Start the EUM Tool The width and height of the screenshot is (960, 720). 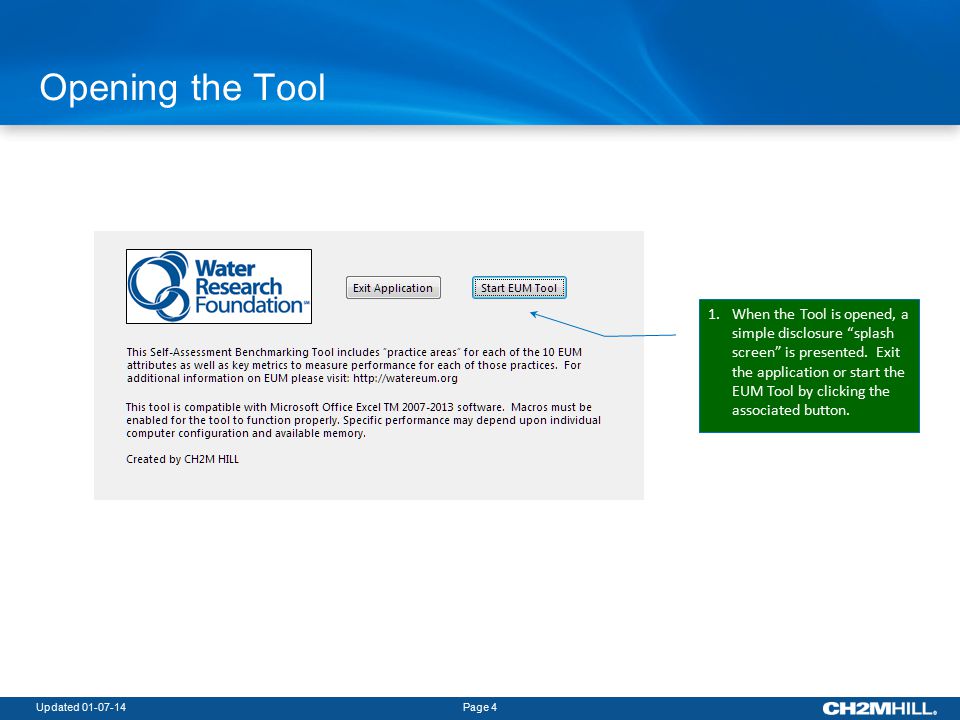coord(519,288)
